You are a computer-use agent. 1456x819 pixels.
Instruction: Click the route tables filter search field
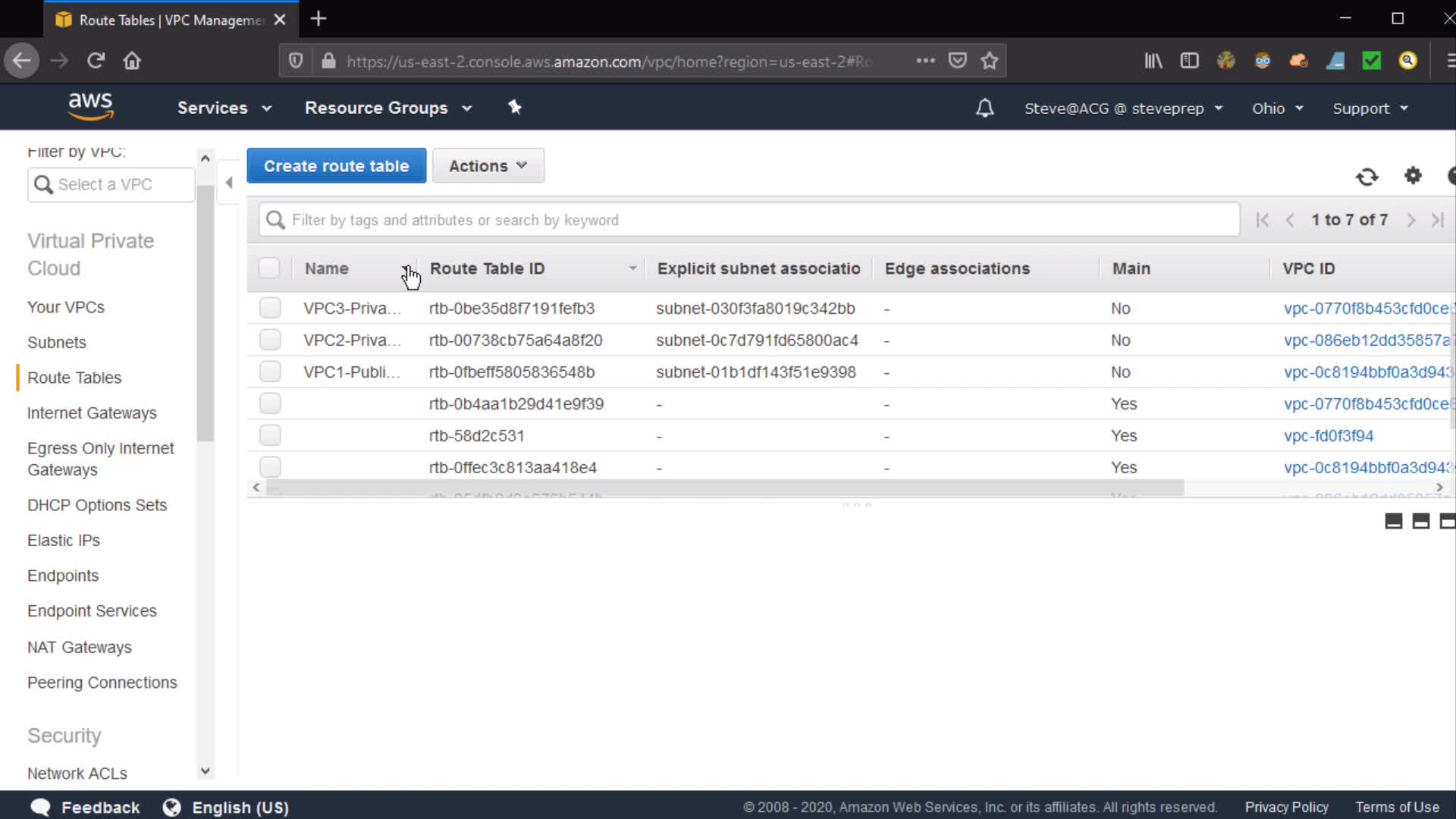[749, 220]
